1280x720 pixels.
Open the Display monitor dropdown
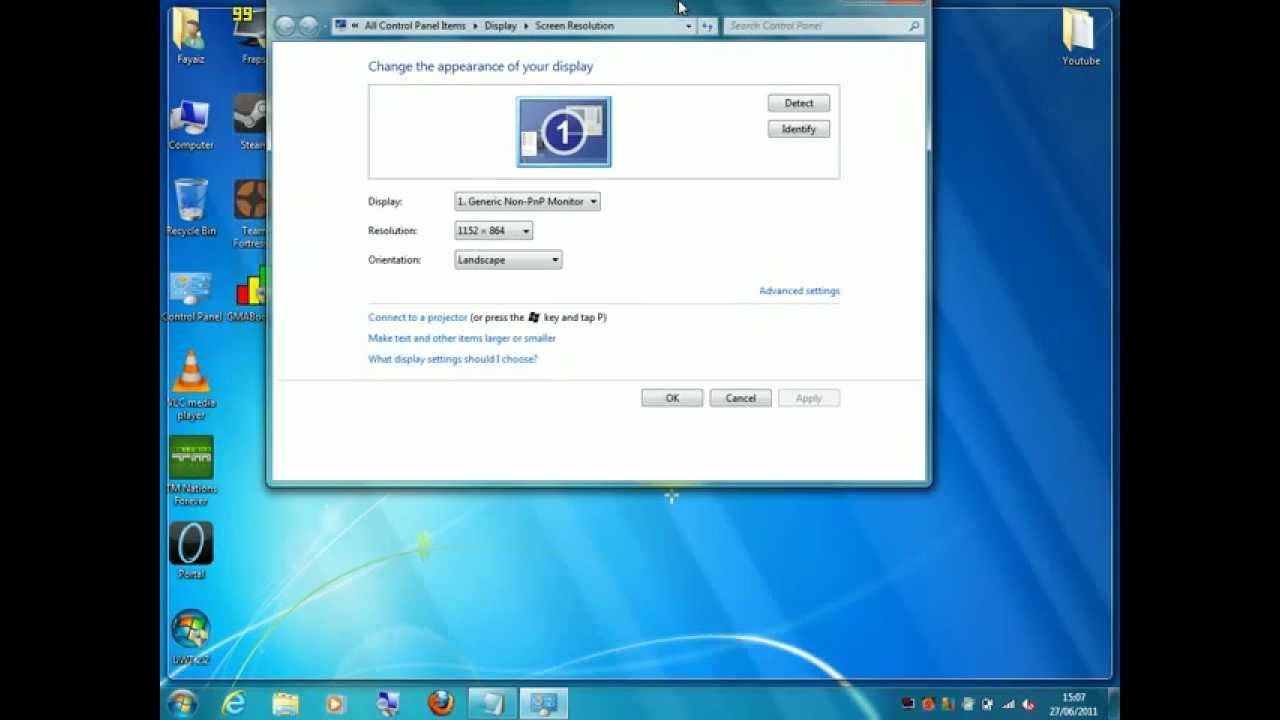[x=527, y=201]
